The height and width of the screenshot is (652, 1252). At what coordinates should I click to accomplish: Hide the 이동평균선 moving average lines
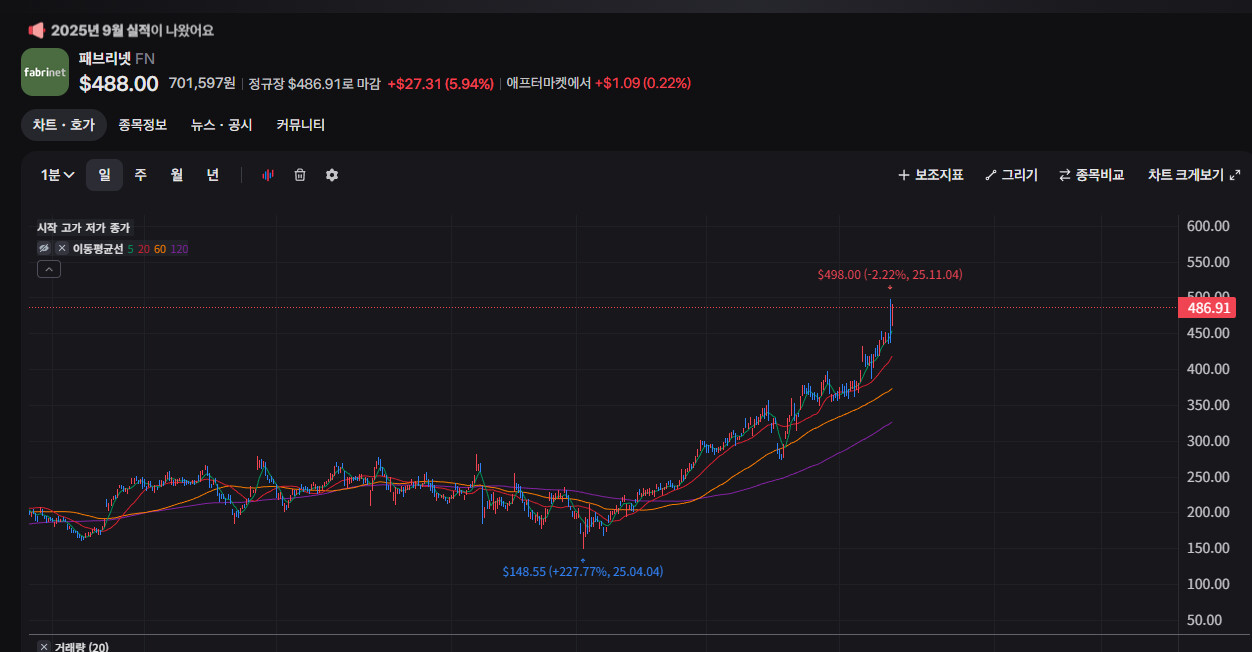click(x=44, y=248)
